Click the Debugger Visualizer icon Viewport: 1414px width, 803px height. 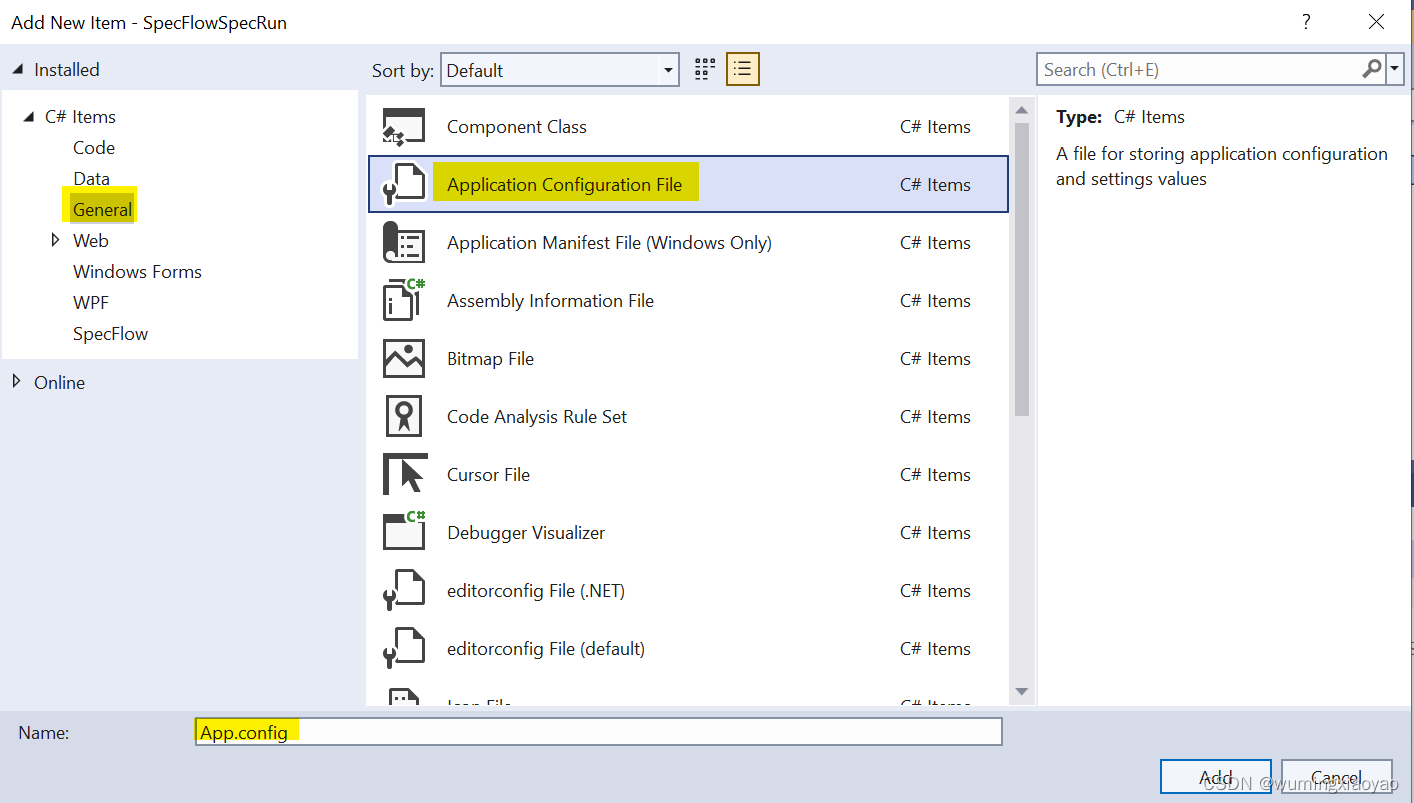404,532
